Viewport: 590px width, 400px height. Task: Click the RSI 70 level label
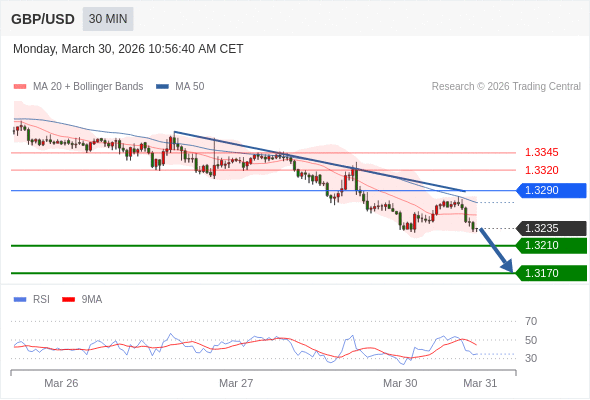[x=531, y=321]
